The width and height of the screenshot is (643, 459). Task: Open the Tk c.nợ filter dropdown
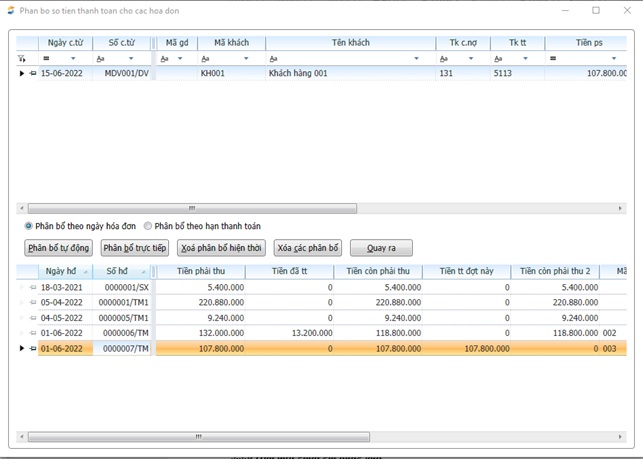pos(471,59)
